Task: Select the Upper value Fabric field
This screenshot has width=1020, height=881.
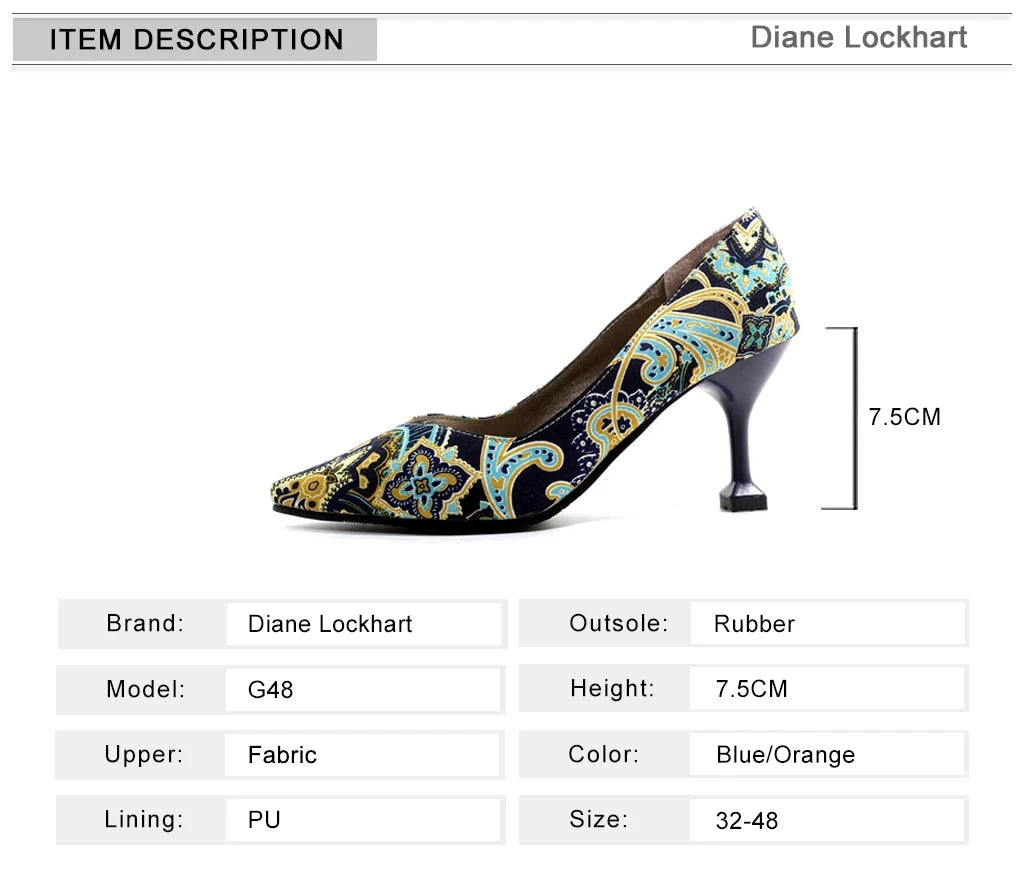Action: [x=363, y=755]
